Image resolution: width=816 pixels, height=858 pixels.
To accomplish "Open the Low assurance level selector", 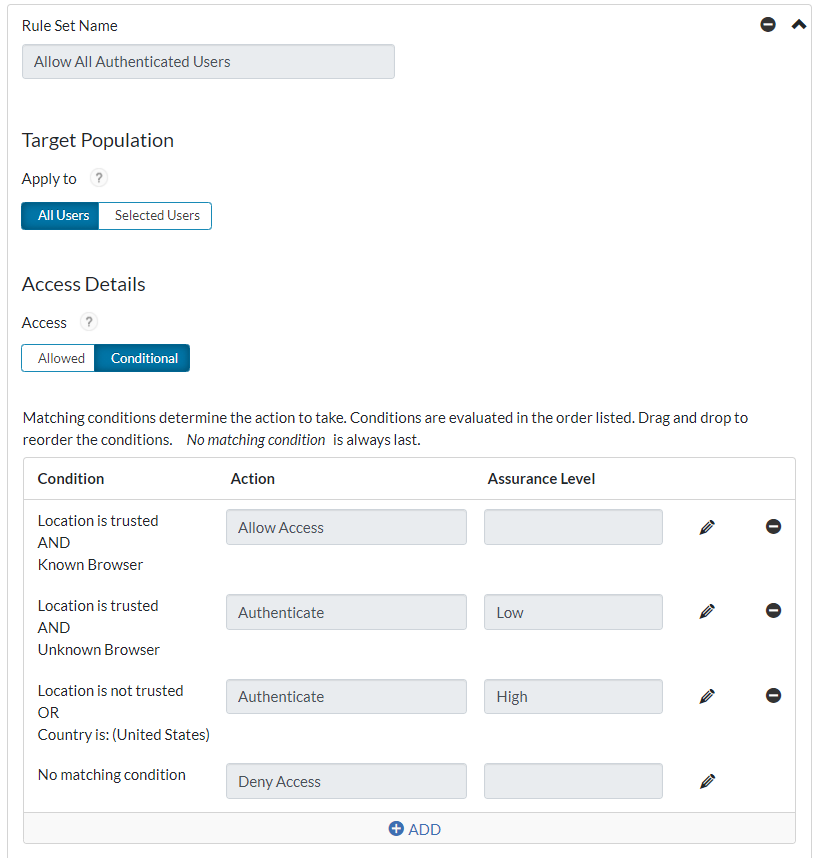I will click(573, 610).
